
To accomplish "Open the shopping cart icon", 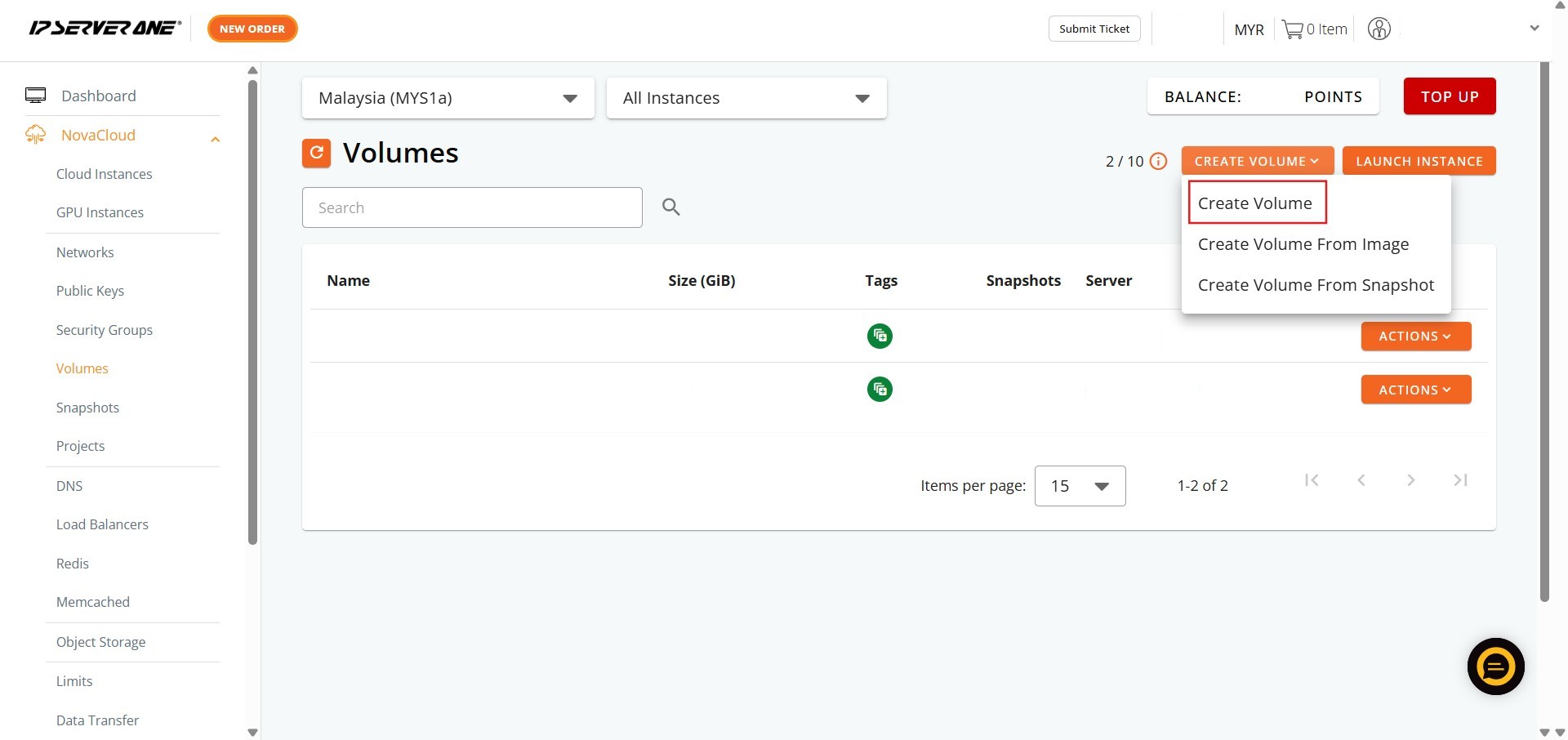I will coord(1292,29).
